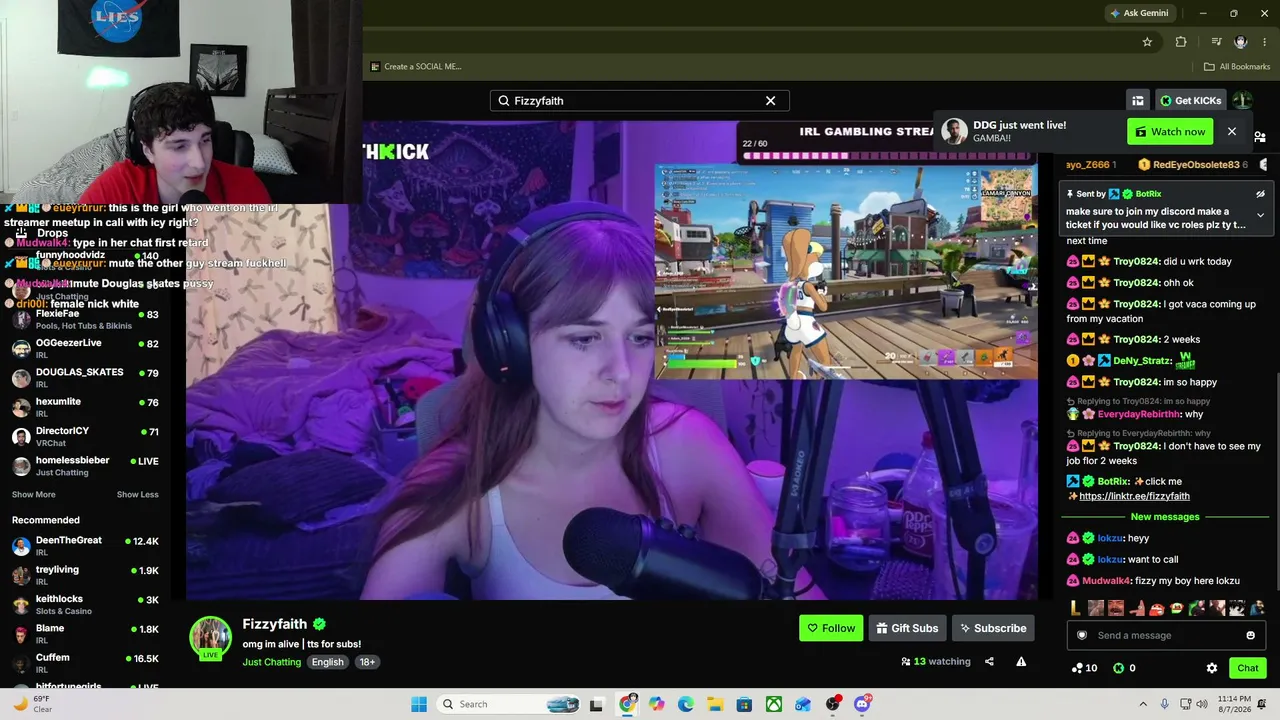The width and height of the screenshot is (1280, 720).
Task: Click Watch now for DDG stream
Action: tap(1170, 132)
